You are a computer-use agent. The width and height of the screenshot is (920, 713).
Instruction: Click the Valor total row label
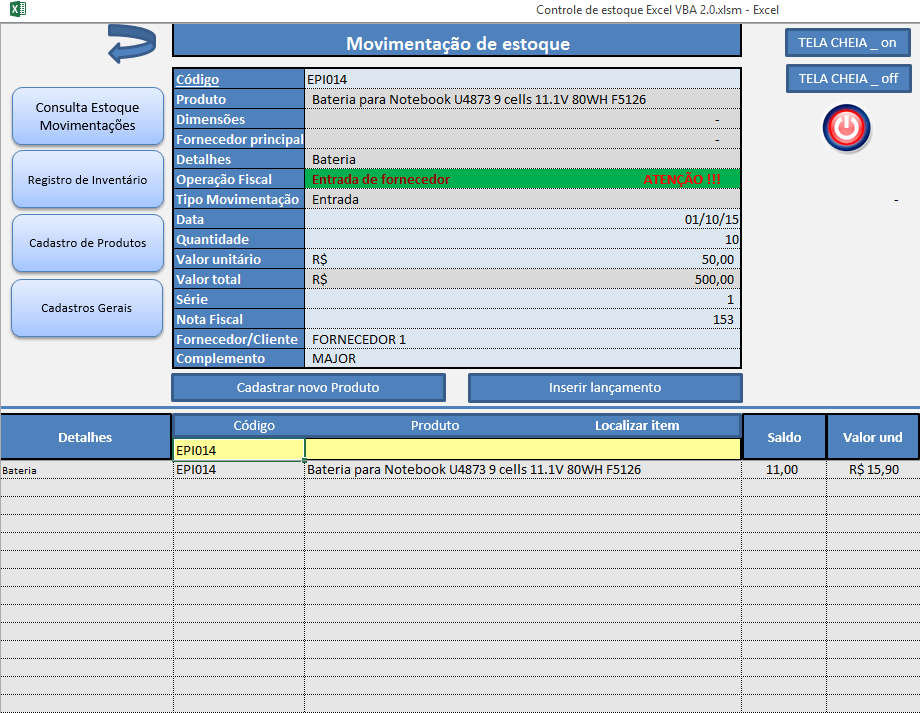pyautogui.click(x=239, y=279)
